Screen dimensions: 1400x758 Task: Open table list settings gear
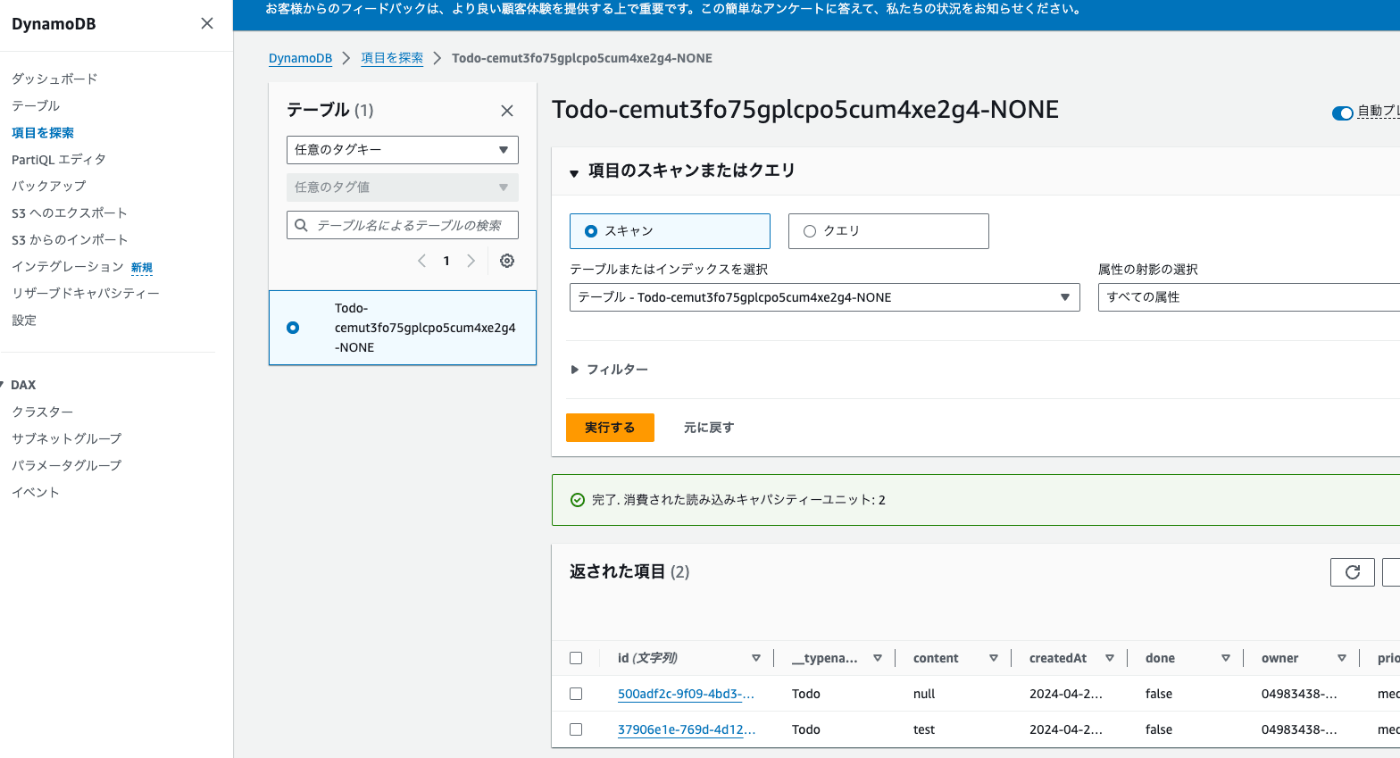(507, 261)
